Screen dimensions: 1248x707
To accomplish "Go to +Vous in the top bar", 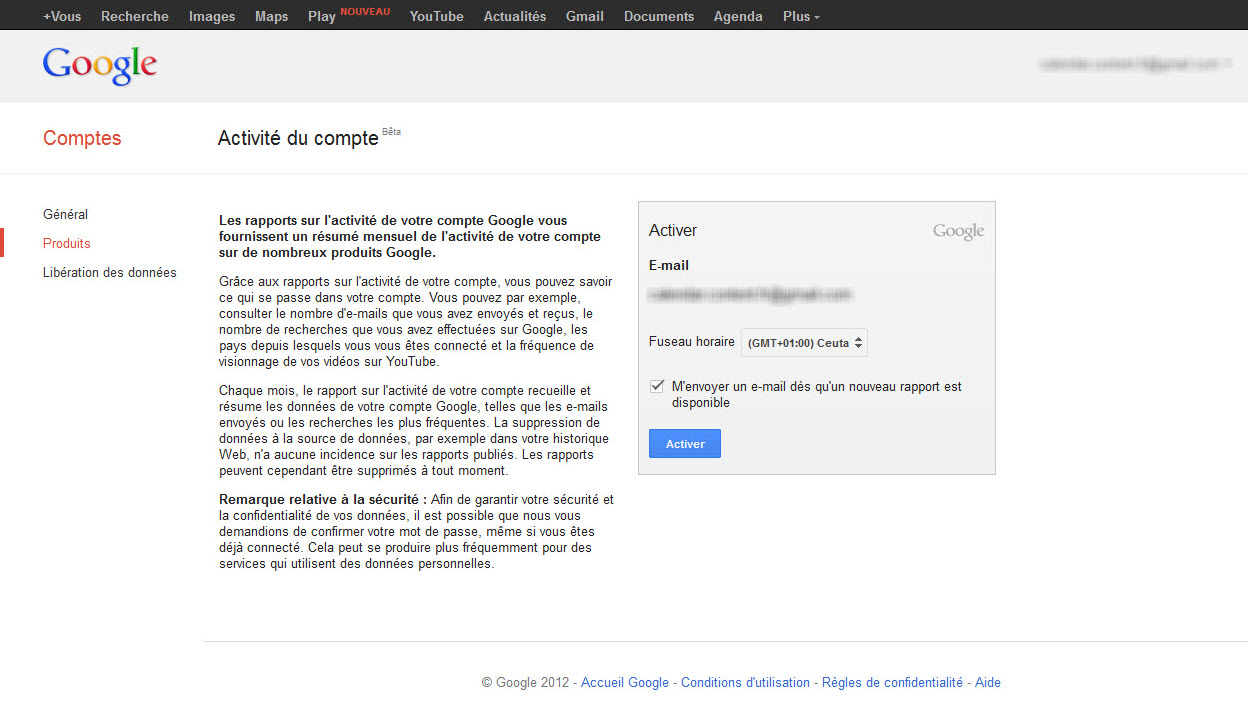I will (62, 16).
